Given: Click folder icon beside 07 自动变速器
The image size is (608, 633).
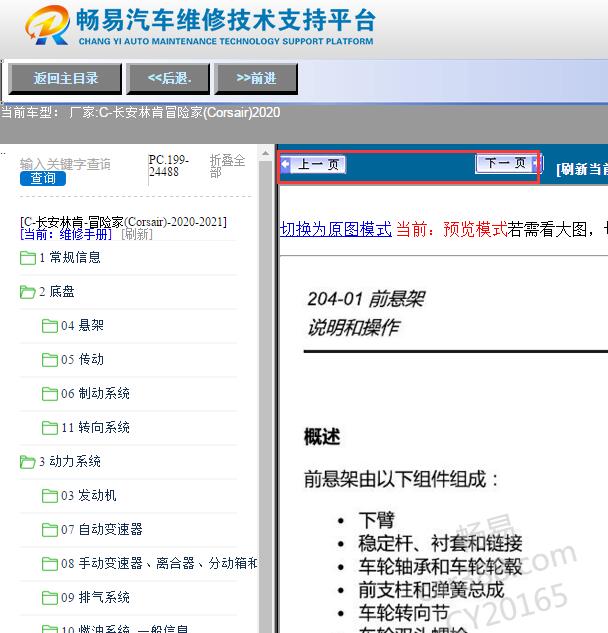Looking at the screenshot, I should coord(50,529).
